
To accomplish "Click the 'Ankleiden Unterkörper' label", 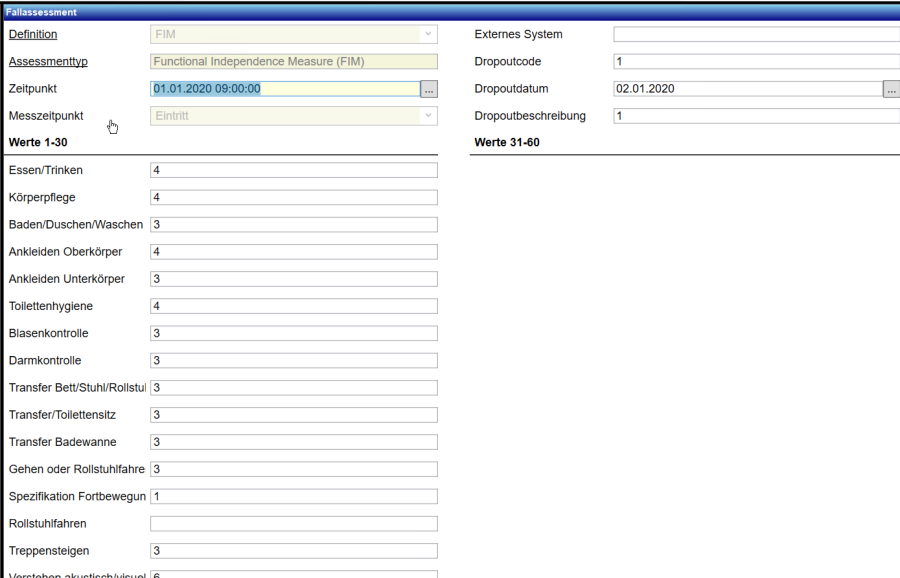I will point(67,279).
